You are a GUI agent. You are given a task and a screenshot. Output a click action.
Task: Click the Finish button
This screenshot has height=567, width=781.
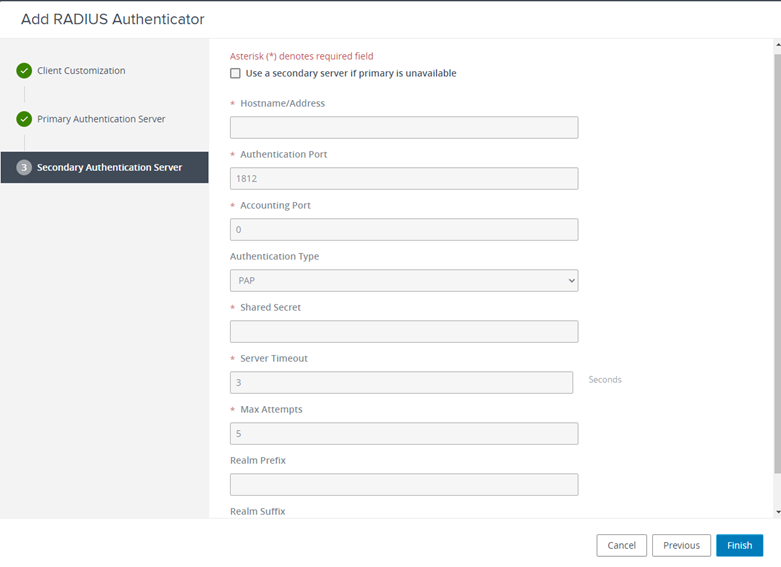[x=739, y=545]
